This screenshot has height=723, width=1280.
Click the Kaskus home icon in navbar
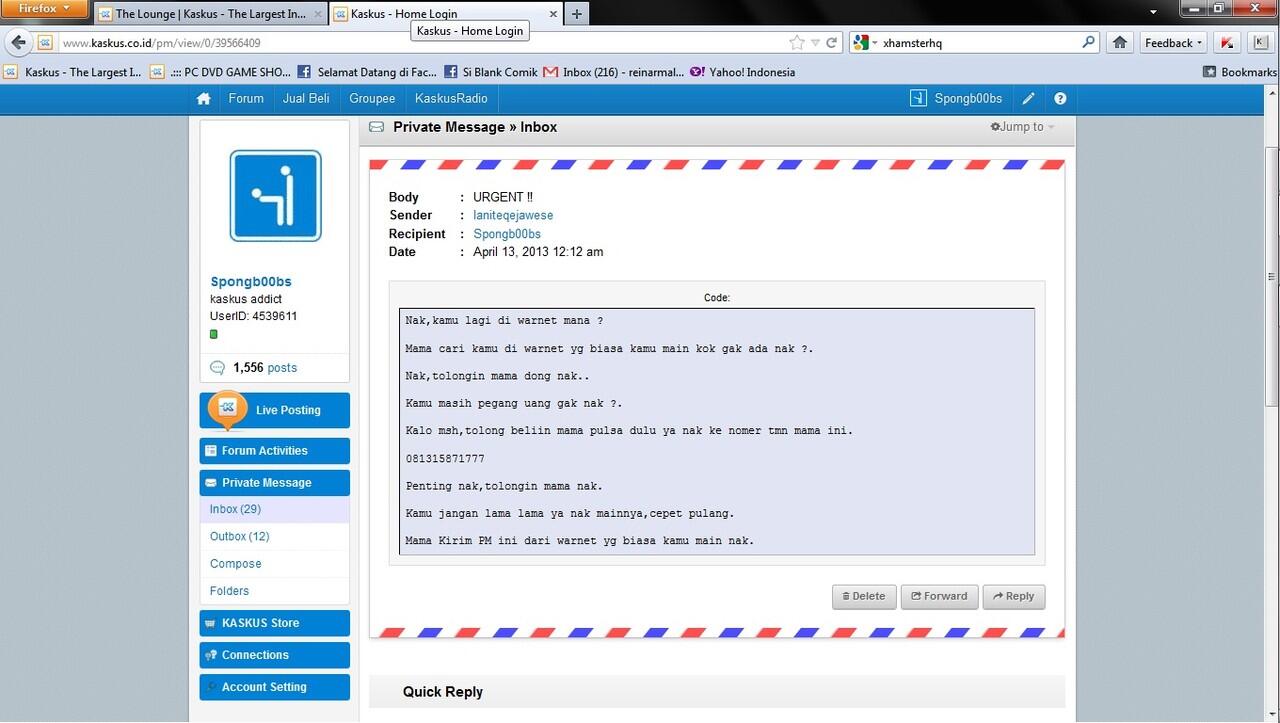click(x=204, y=99)
